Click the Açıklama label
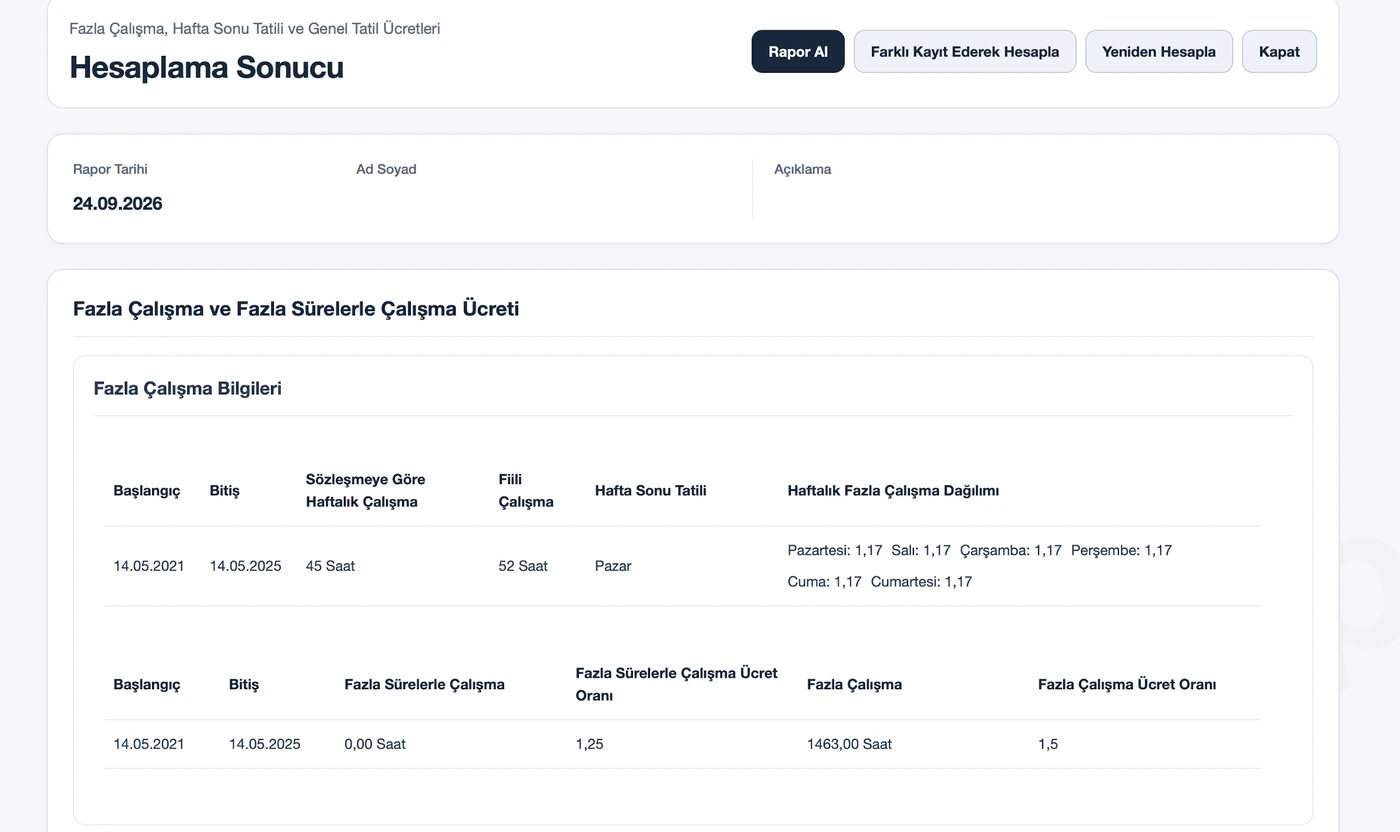The width and height of the screenshot is (1400, 832). [x=803, y=169]
